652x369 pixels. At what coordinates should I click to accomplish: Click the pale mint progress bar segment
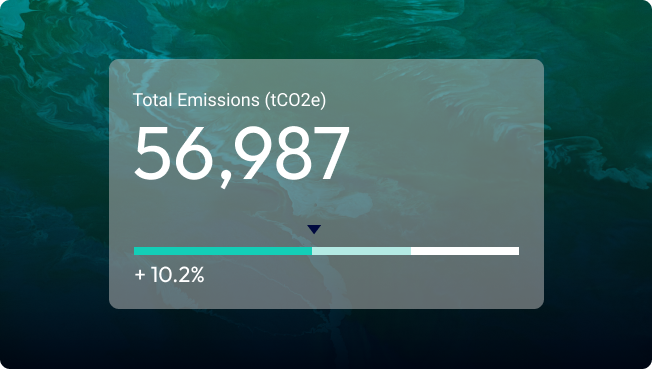point(361,251)
